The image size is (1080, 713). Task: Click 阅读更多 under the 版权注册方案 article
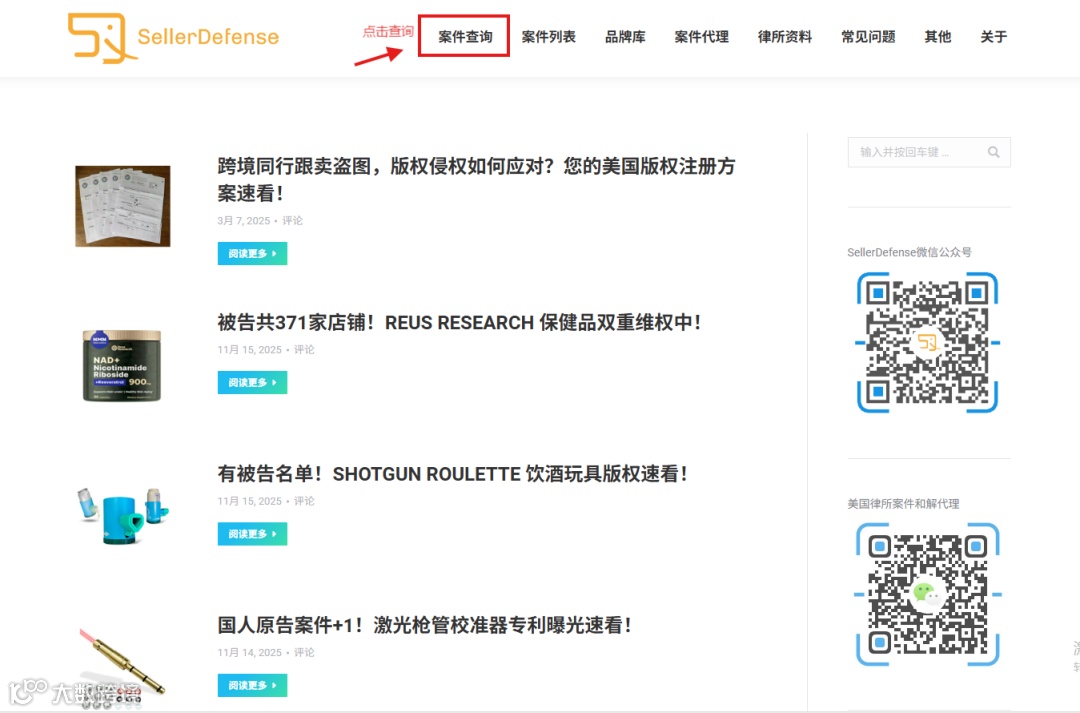point(252,254)
